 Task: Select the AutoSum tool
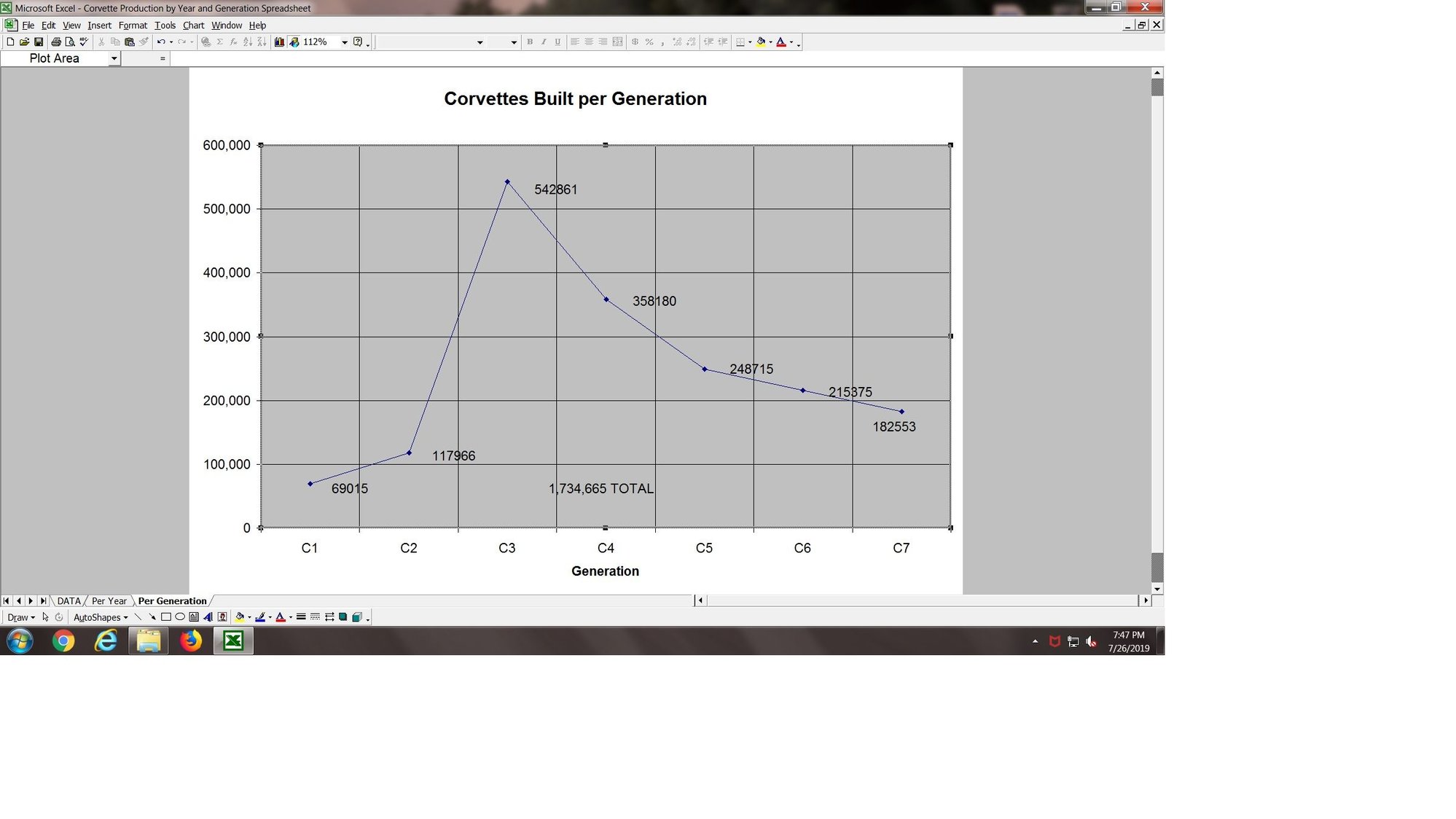(x=220, y=42)
